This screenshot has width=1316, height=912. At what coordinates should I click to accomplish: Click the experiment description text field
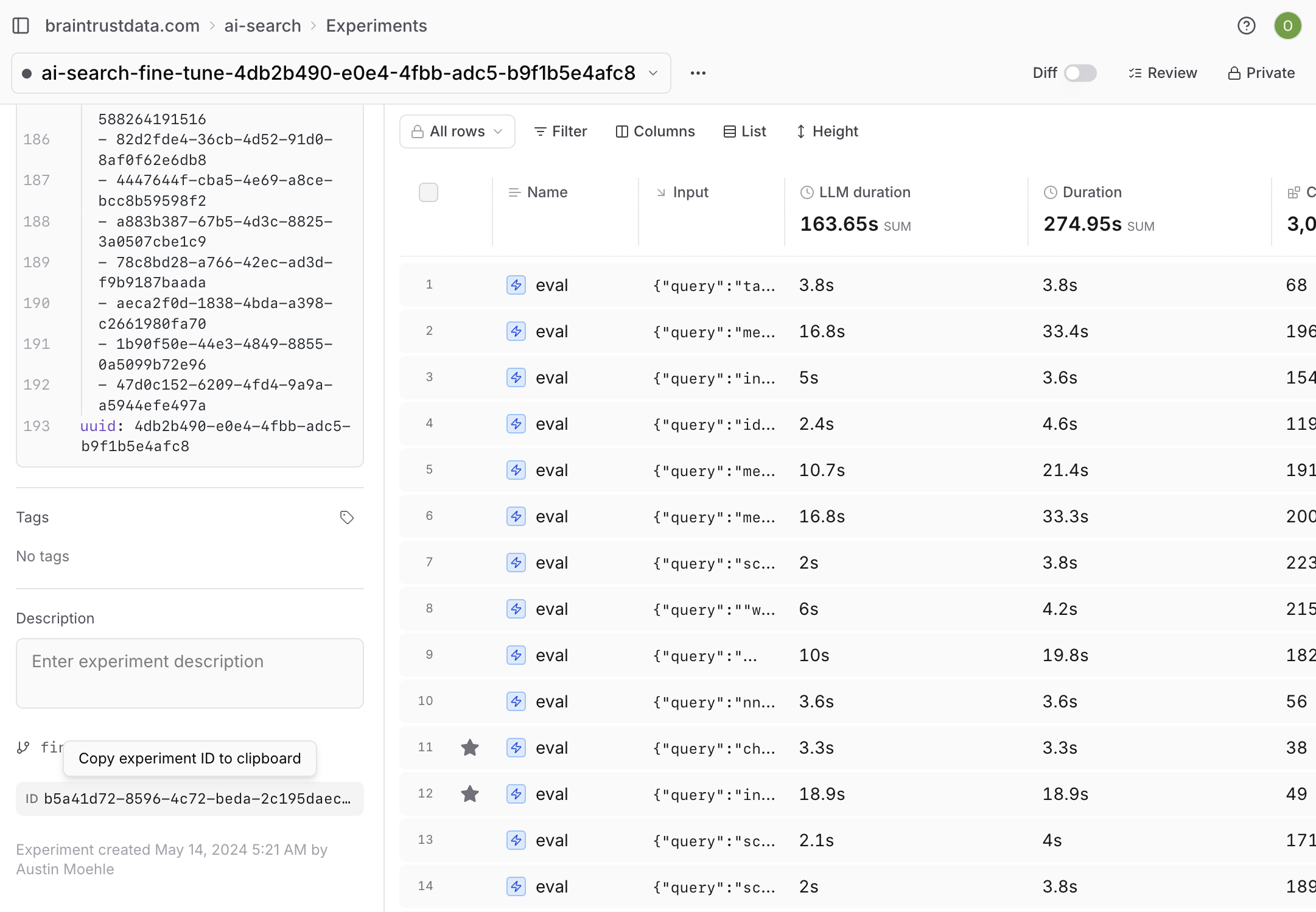[x=189, y=673]
